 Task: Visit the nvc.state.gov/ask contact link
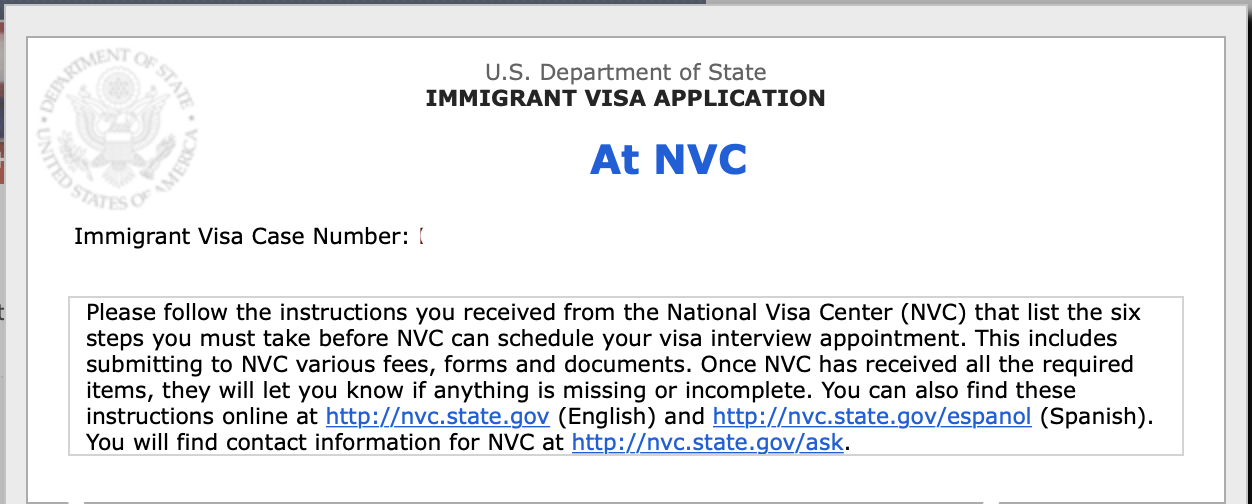tap(708, 442)
